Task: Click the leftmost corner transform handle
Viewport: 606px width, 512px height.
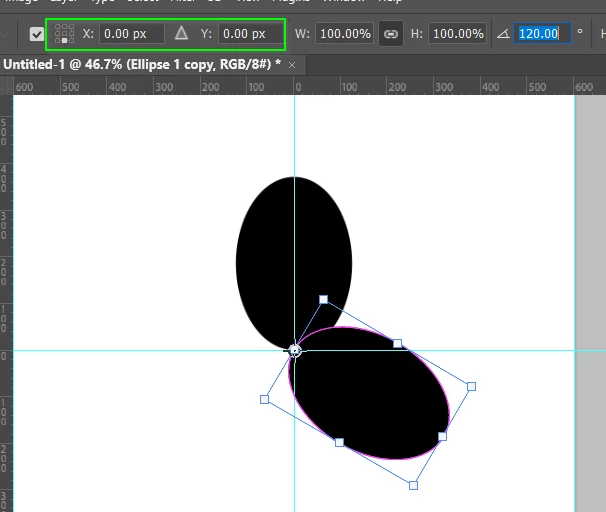Action: point(264,399)
